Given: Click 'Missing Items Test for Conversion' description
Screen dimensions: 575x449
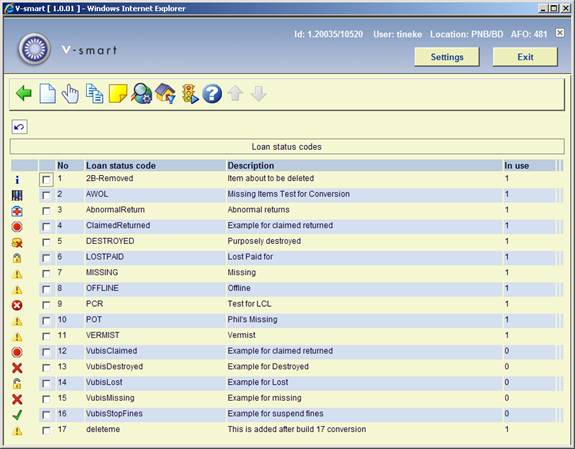Looking at the screenshot, I should tap(289, 194).
